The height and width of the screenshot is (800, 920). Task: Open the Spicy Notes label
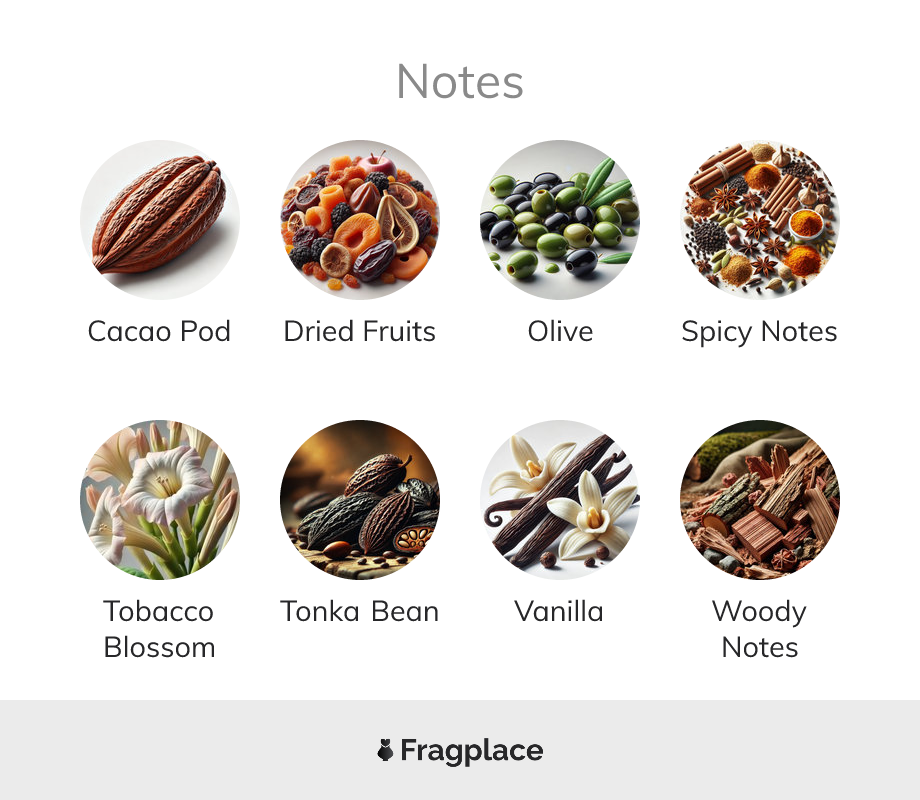point(759,333)
